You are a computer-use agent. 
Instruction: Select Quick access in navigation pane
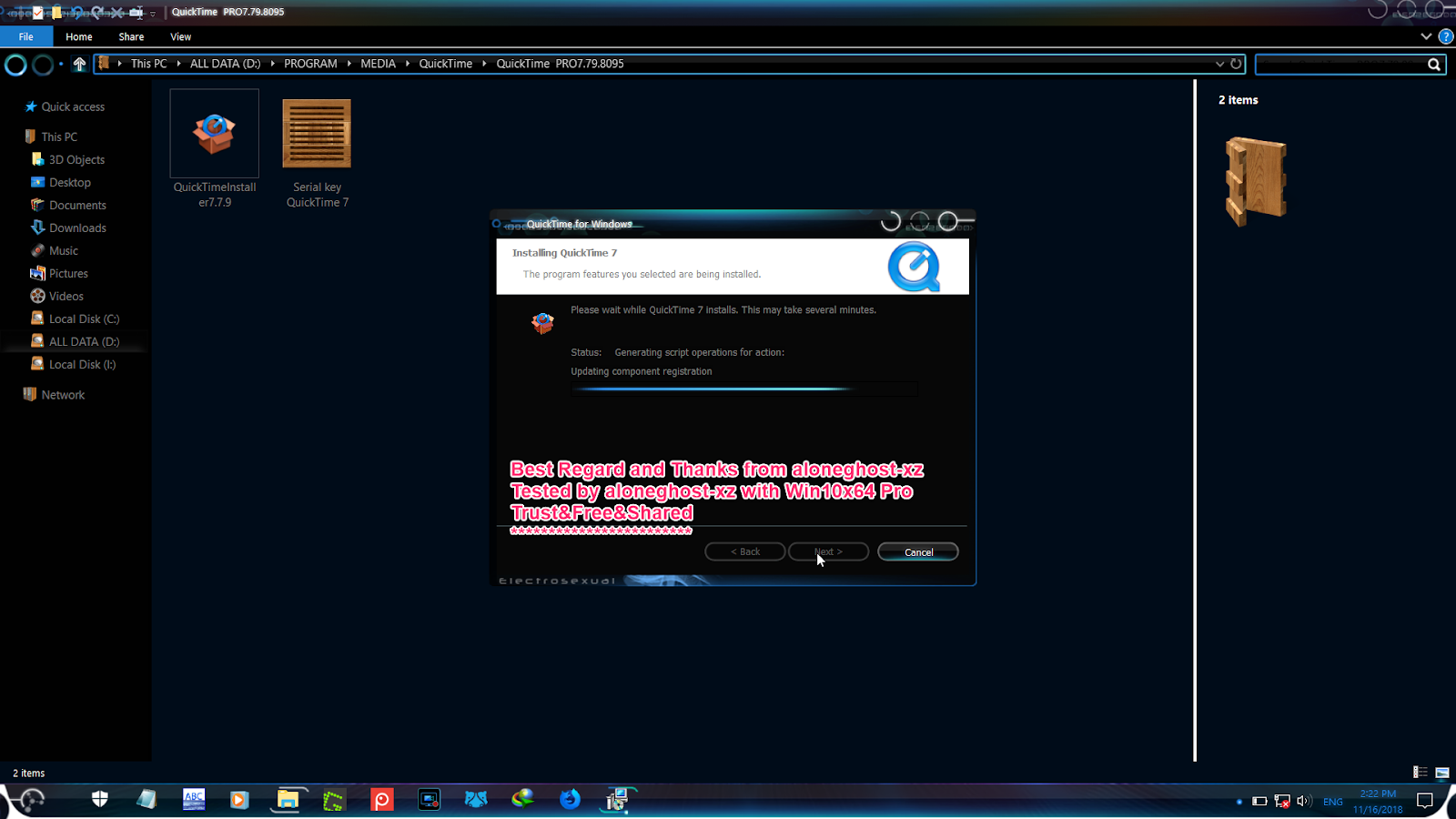73,106
